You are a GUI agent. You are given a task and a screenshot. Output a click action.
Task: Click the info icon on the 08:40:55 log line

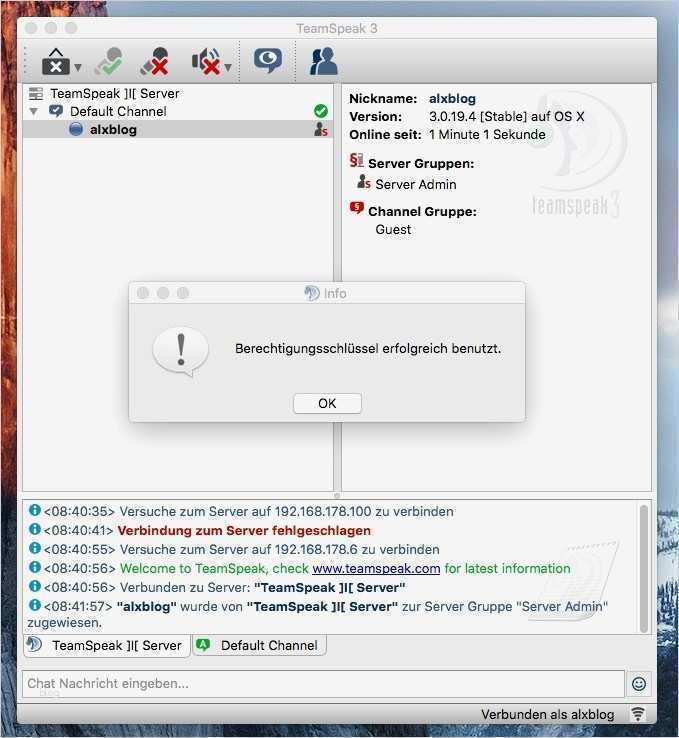[35, 548]
